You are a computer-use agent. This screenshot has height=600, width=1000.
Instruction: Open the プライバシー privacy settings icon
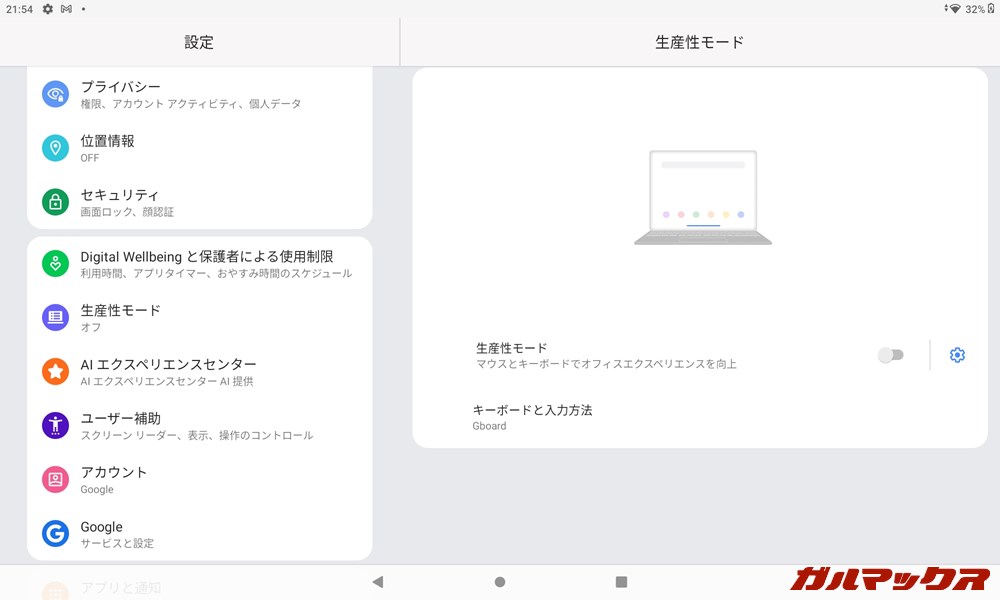pos(55,95)
